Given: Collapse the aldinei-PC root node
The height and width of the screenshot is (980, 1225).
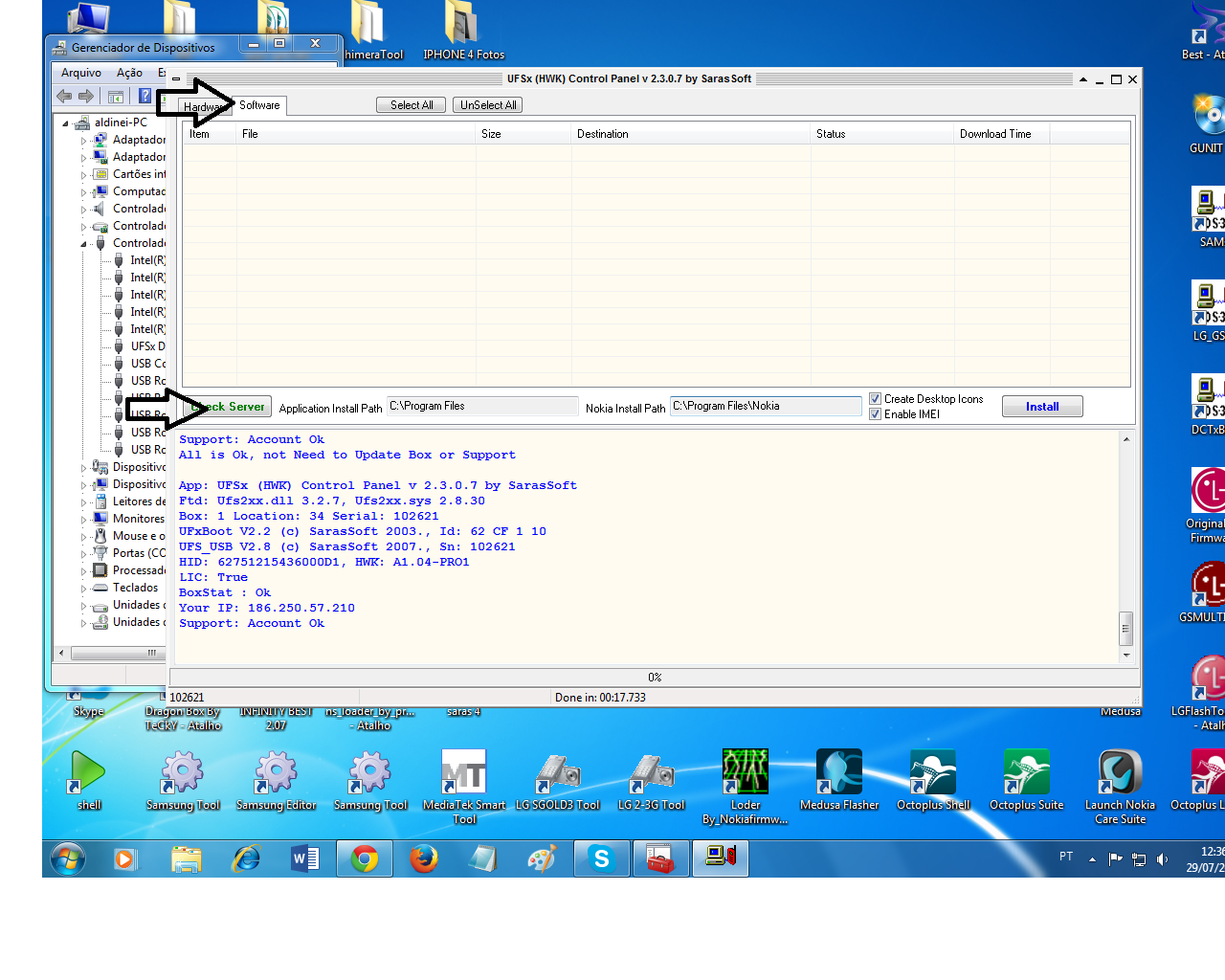Looking at the screenshot, I should click(x=65, y=123).
